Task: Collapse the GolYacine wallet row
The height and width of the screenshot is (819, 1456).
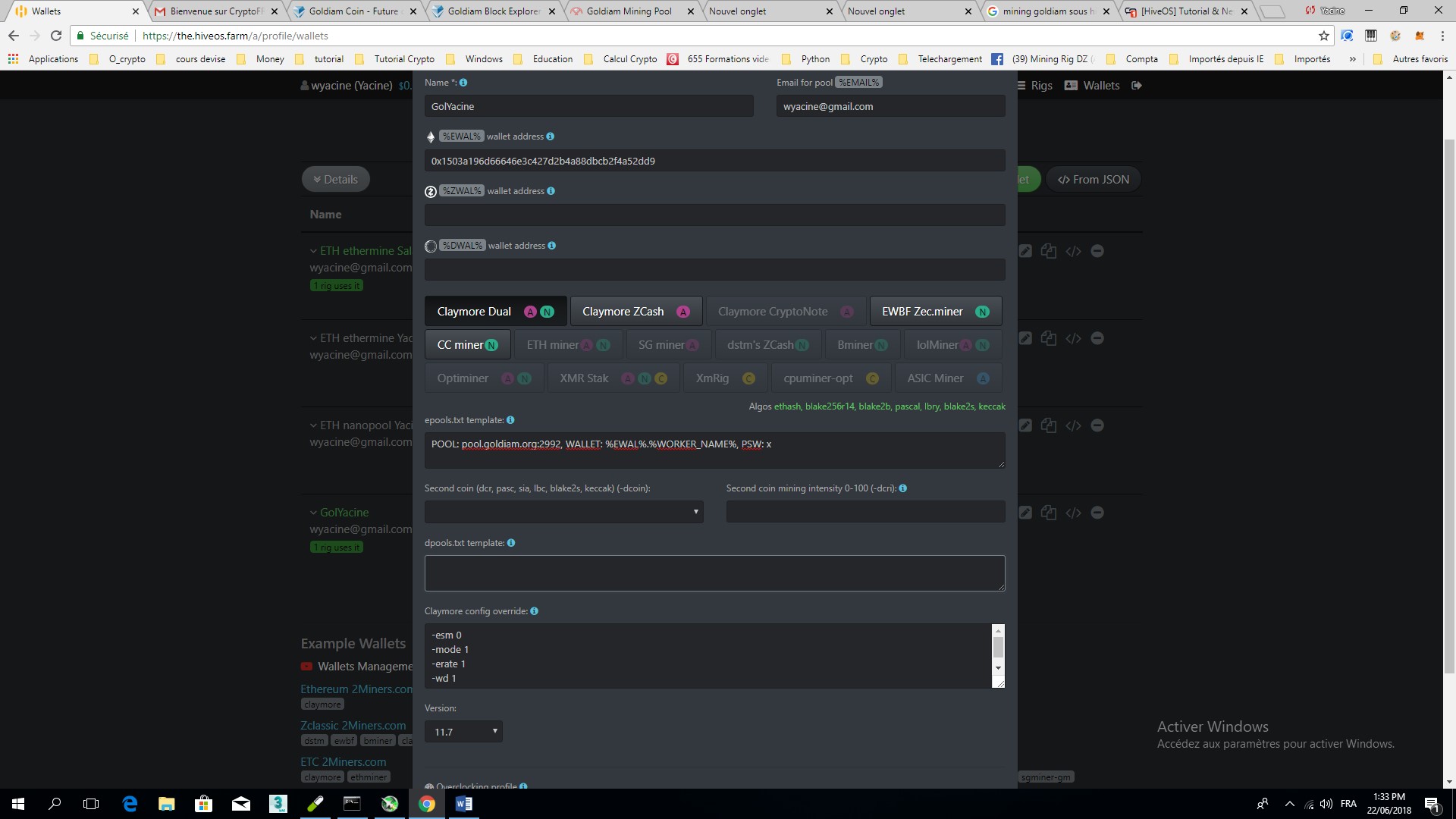Action: pos(313,513)
